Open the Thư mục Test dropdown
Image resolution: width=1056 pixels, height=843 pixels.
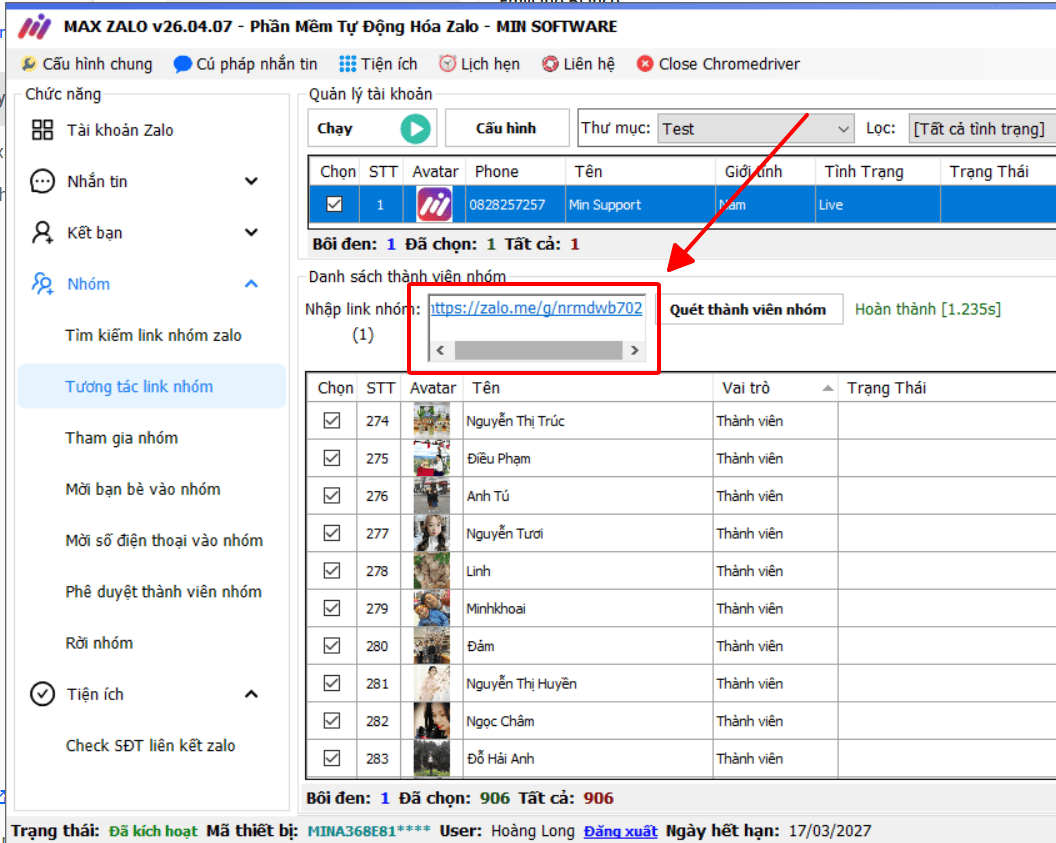click(x=756, y=129)
